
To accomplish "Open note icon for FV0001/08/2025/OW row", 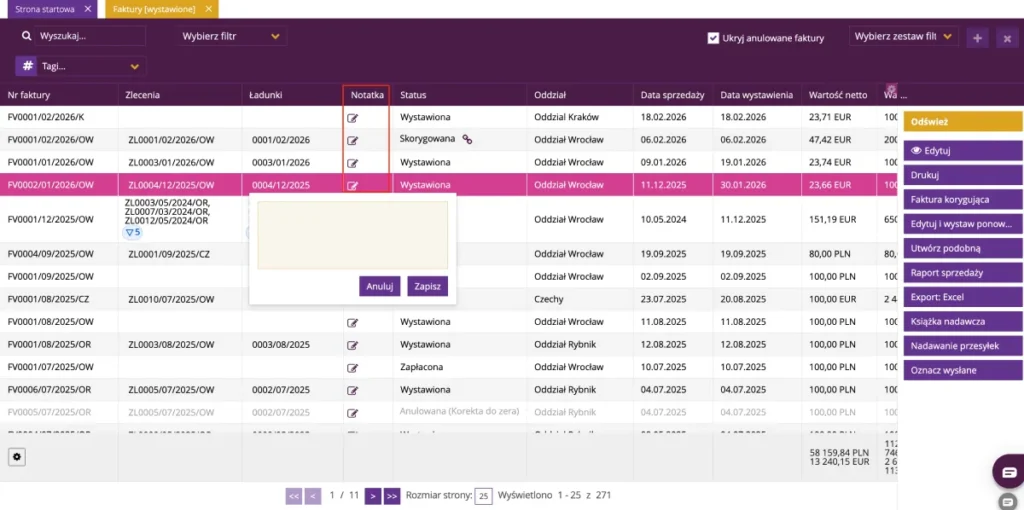I will (353, 323).
